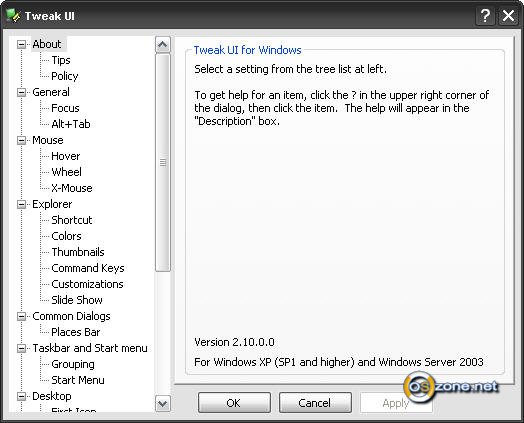Screen dimensions: 524x423
Task: Collapse the Mouse tree node
Action: pyautogui.click(x=21, y=140)
